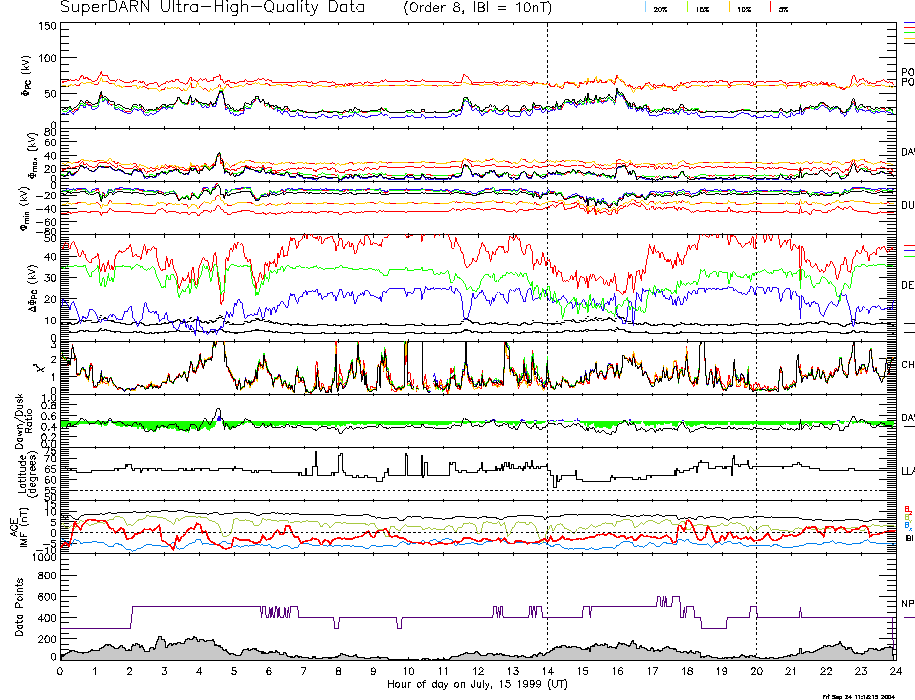Click the 20% legend entry at top

[660, 8]
